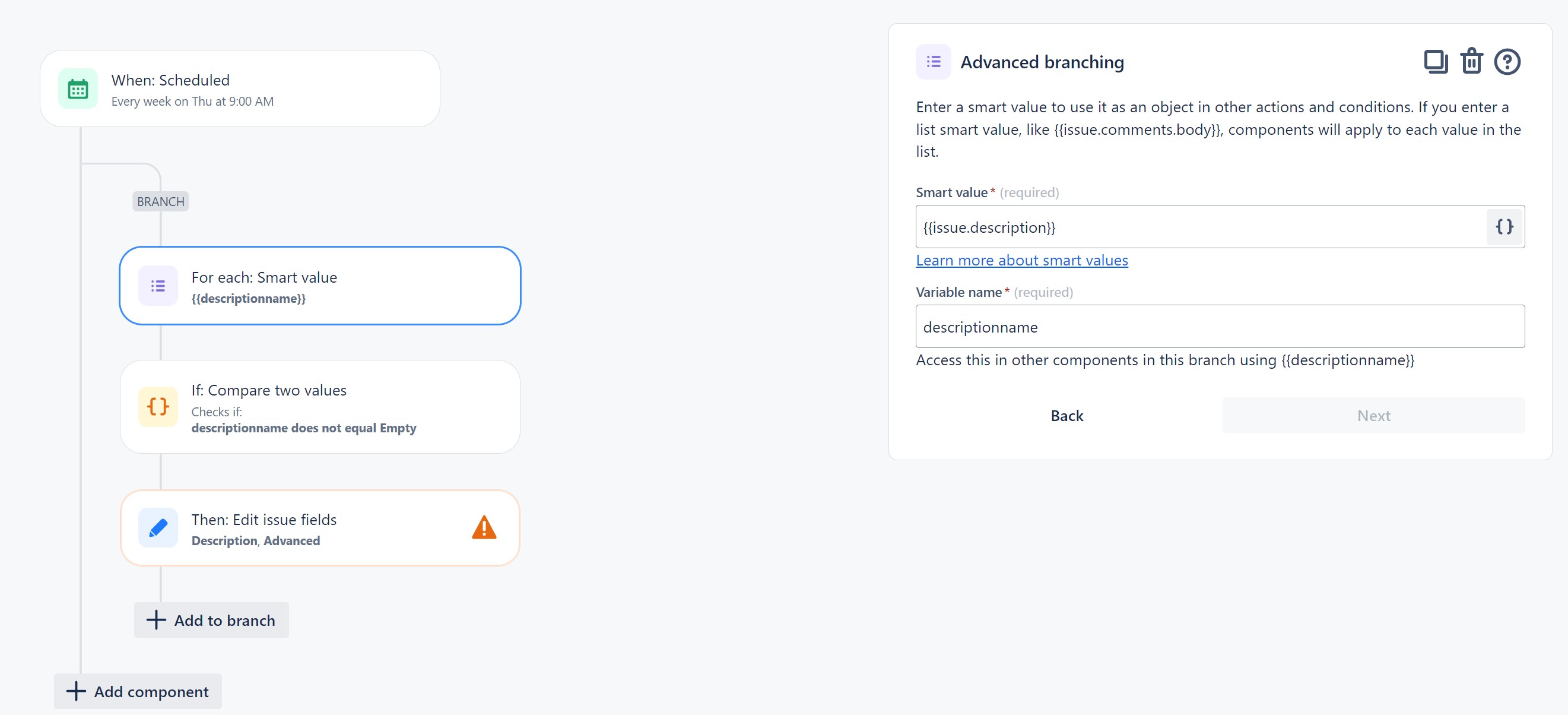Delete component via trash icon
Screen dimensions: 1568x715
click(x=1472, y=62)
